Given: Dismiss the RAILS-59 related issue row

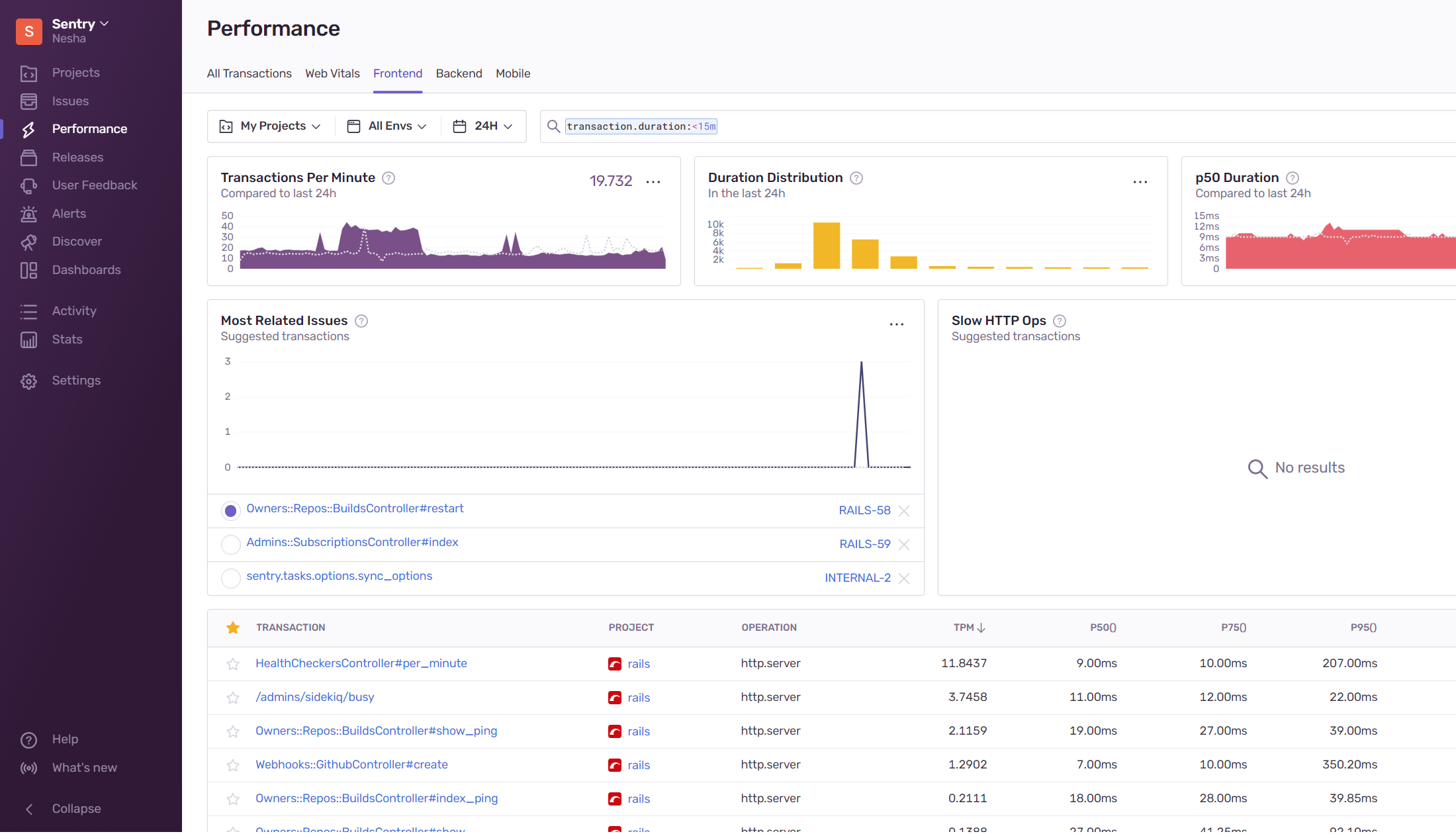Looking at the screenshot, I should [904, 545].
